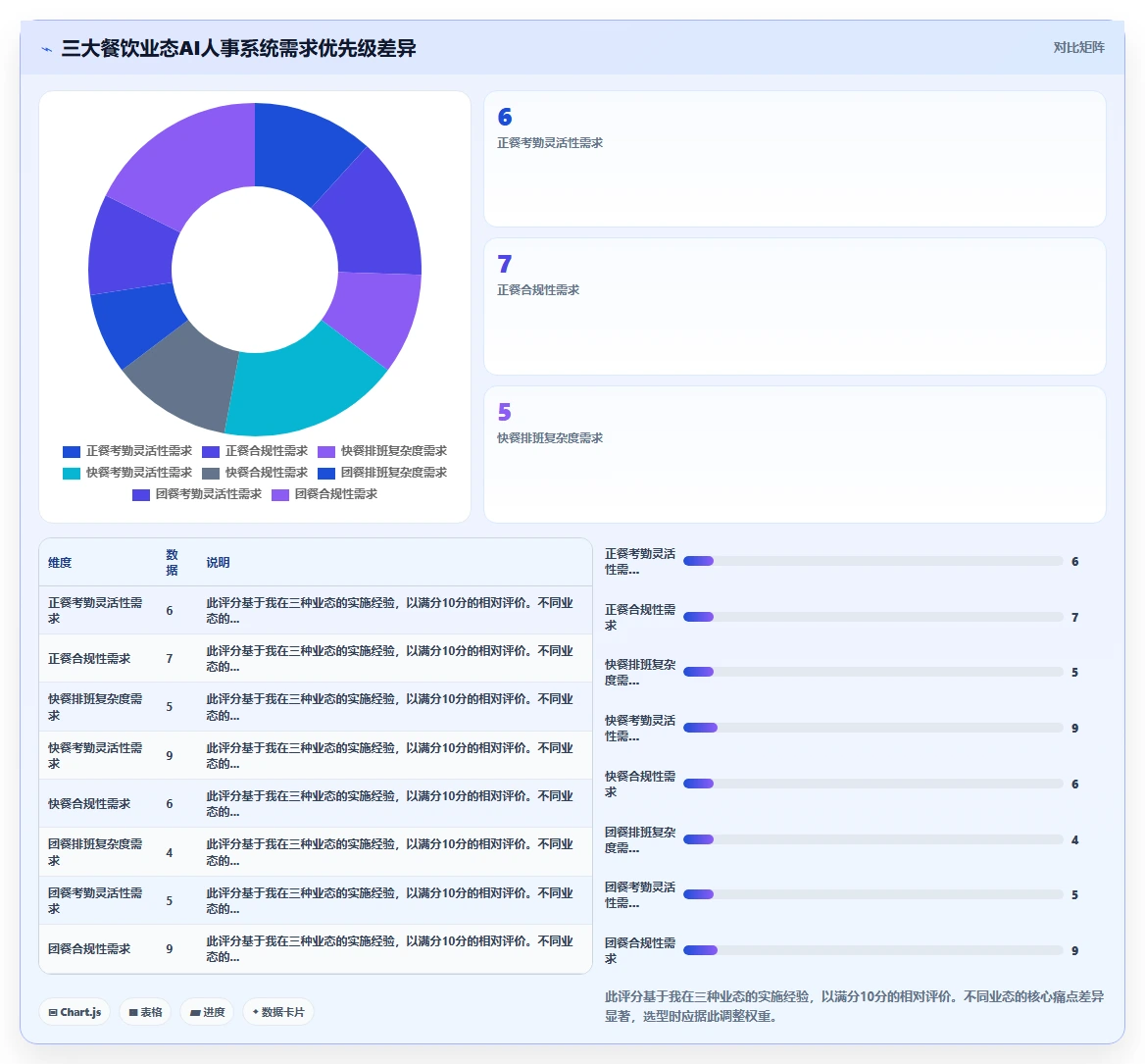The width and height of the screenshot is (1145, 1064).
Task: Select the 表格 tag chip
Action: [145, 1012]
